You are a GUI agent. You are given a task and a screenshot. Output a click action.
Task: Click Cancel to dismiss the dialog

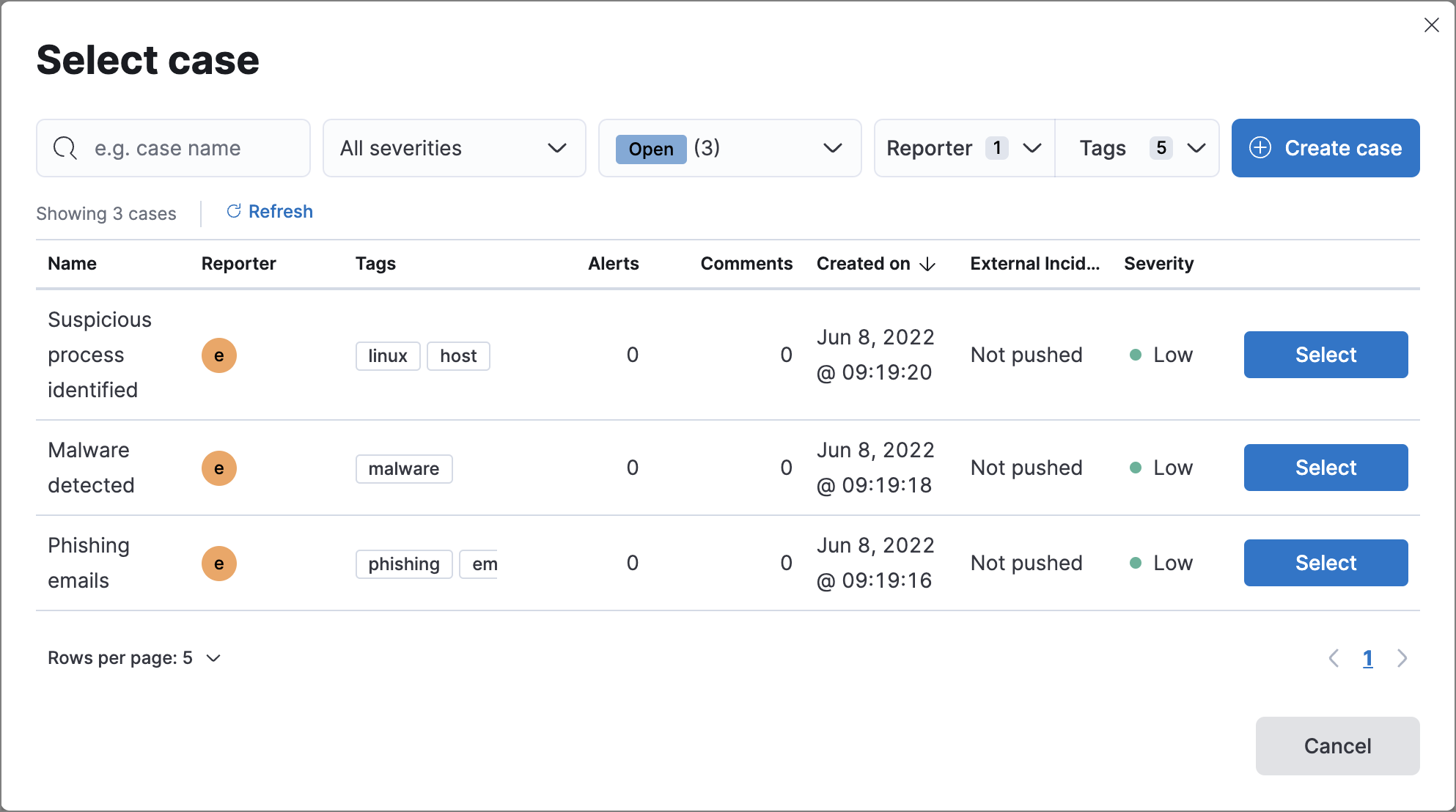click(1338, 744)
